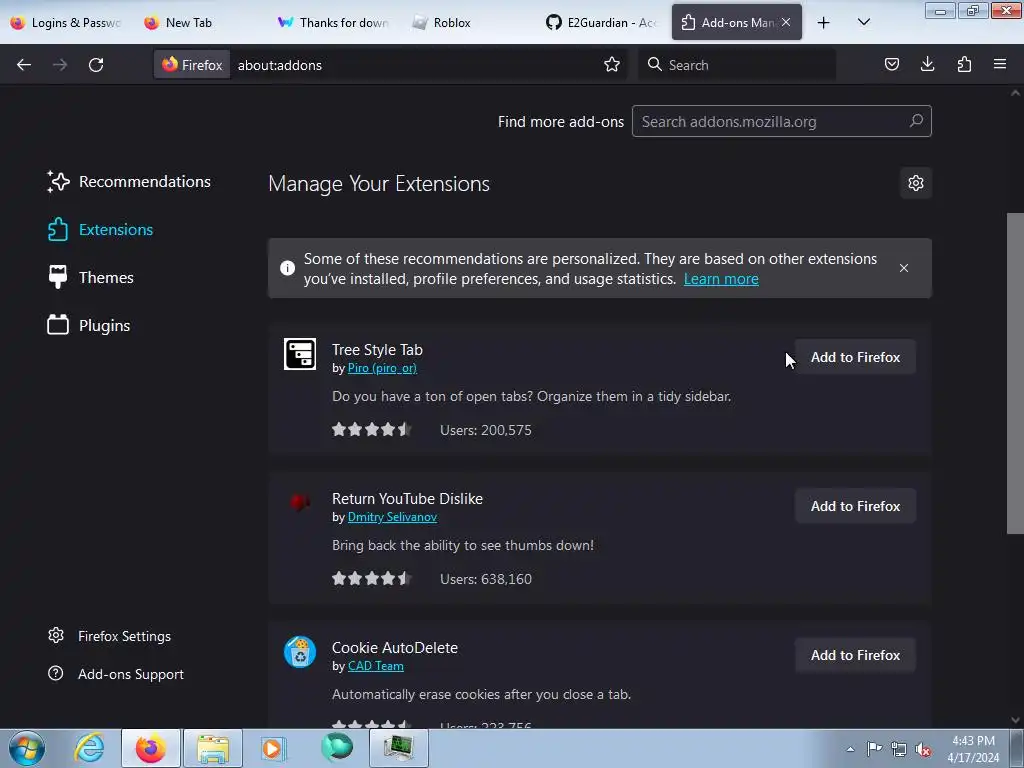The image size is (1024, 768).
Task: Add Return YouTube Dislike to Firefox
Action: [855, 506]
